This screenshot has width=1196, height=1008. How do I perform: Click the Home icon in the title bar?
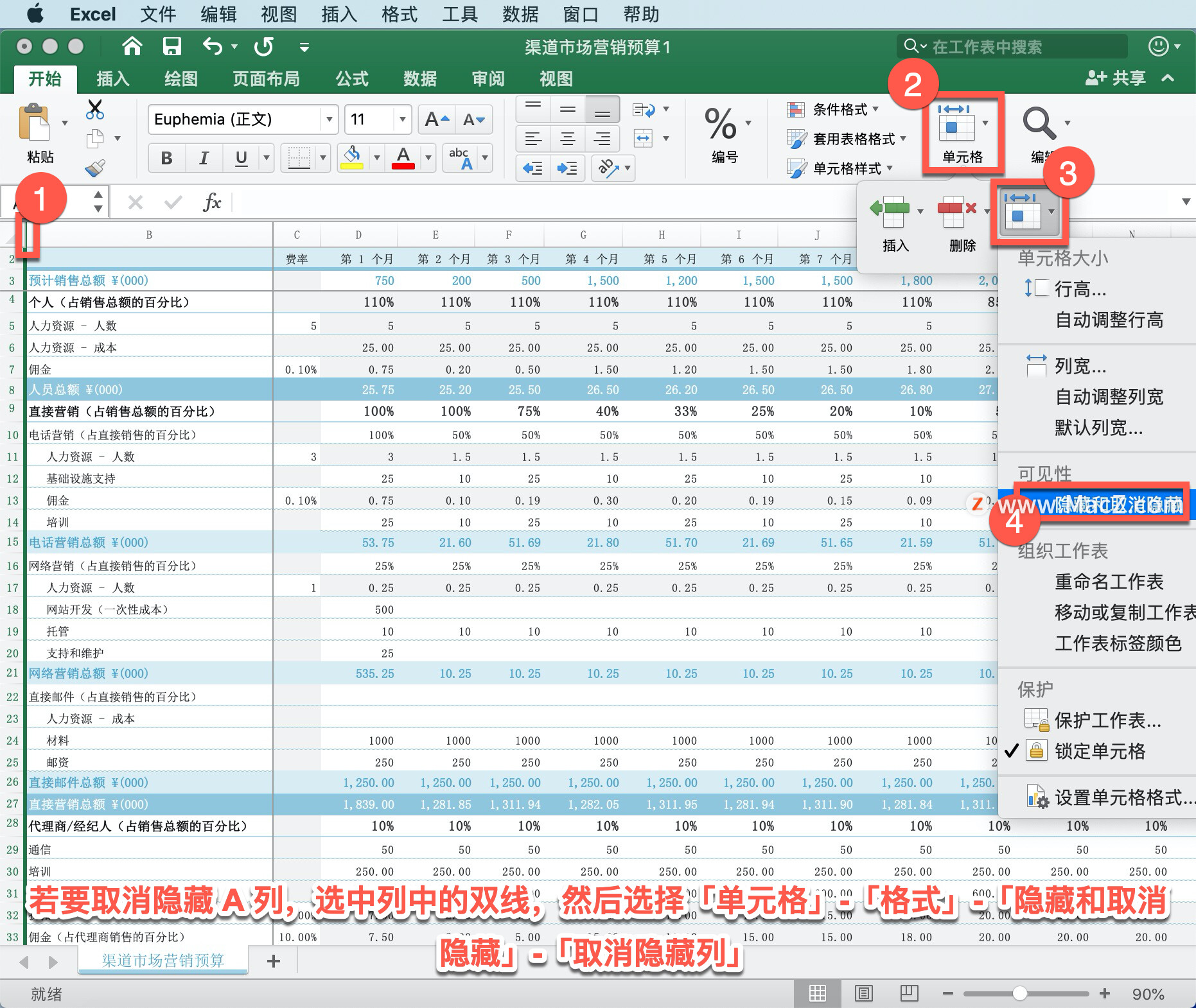132,46
